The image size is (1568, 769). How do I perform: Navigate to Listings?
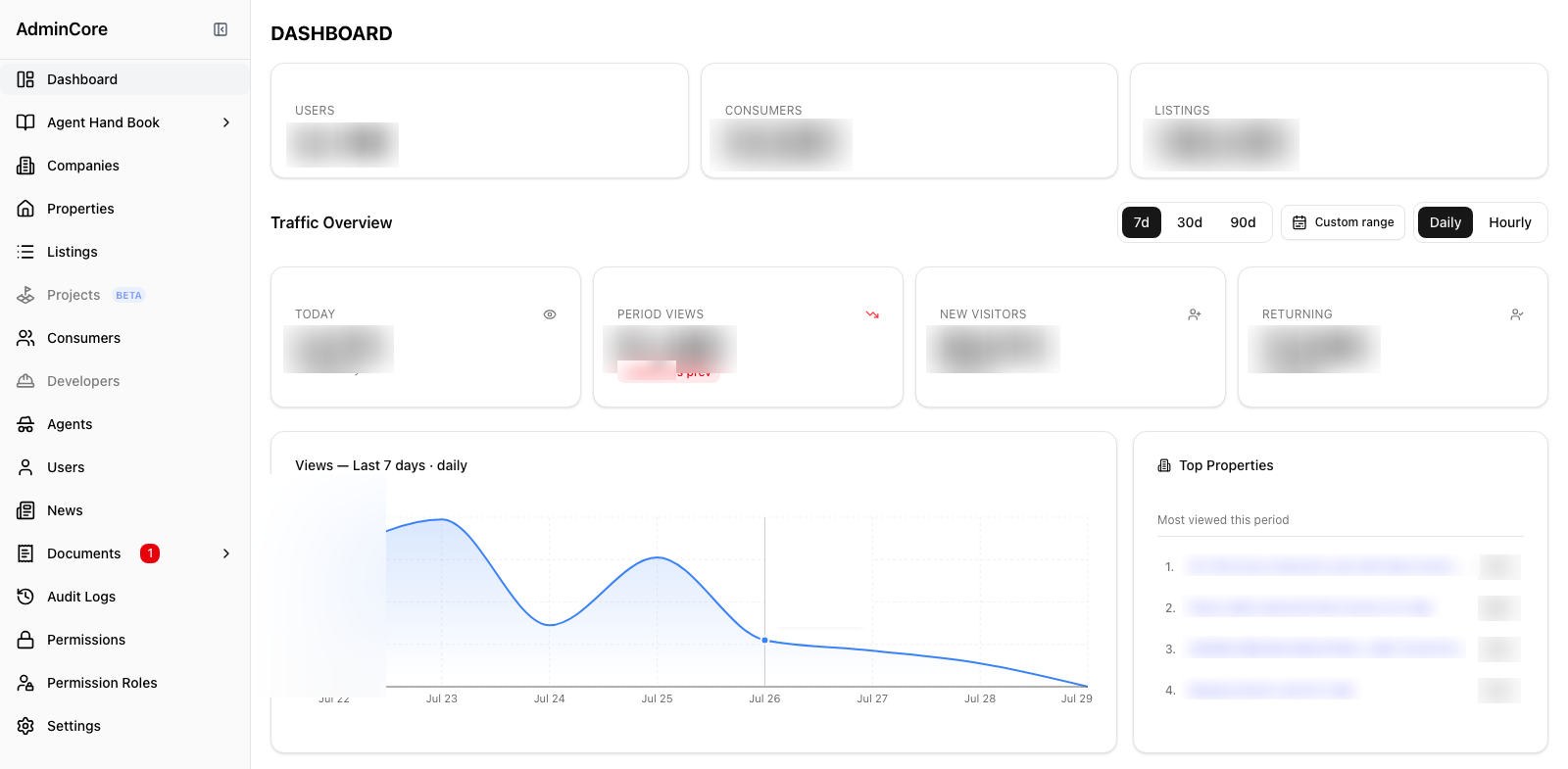[x=124, y=252]
